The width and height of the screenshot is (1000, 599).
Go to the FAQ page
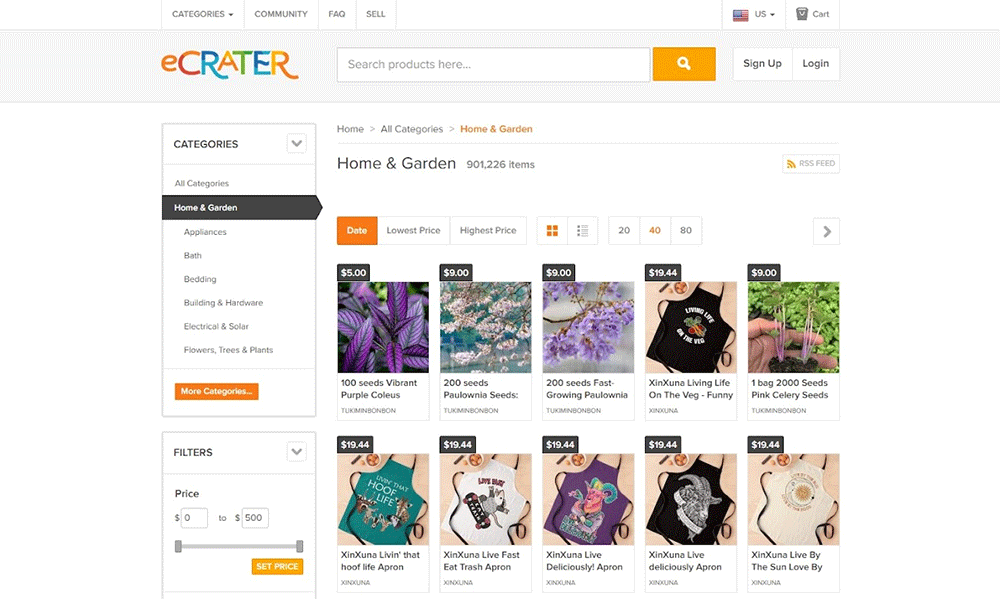tap(337, 14)
